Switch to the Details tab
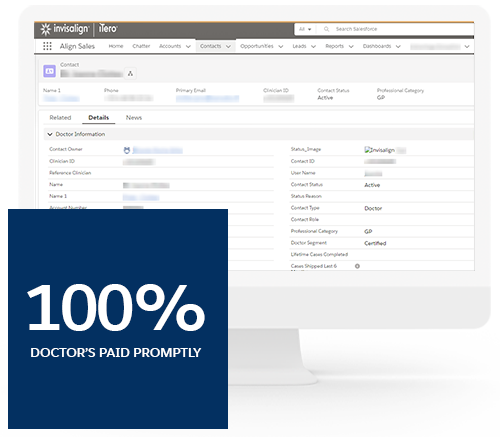Image resolution: width=500 pixels, height=437 pixels. pyautogui.click(x=99, y=117)
